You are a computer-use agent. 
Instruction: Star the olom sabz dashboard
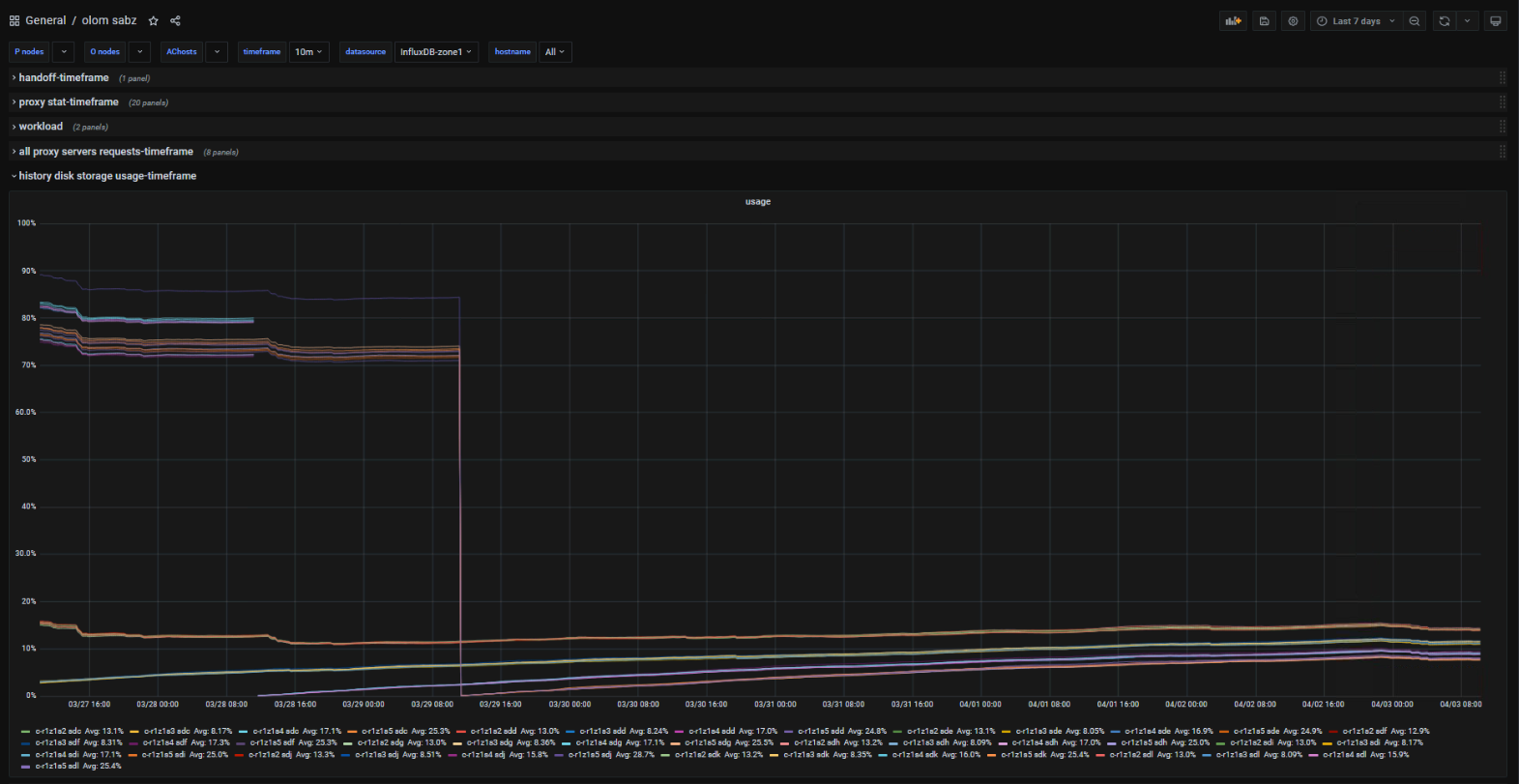pos(153,21)
